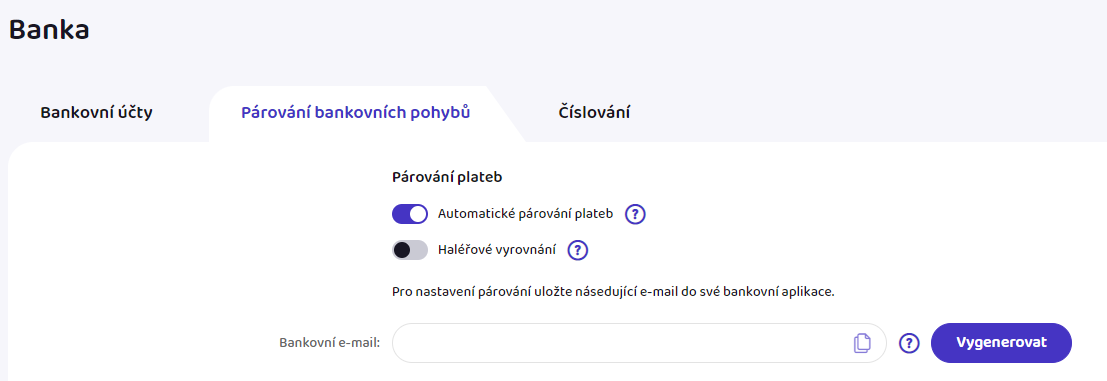The image size is (1107, 381).
Task: Click the Banka page heading
Action: coord(49,30)
